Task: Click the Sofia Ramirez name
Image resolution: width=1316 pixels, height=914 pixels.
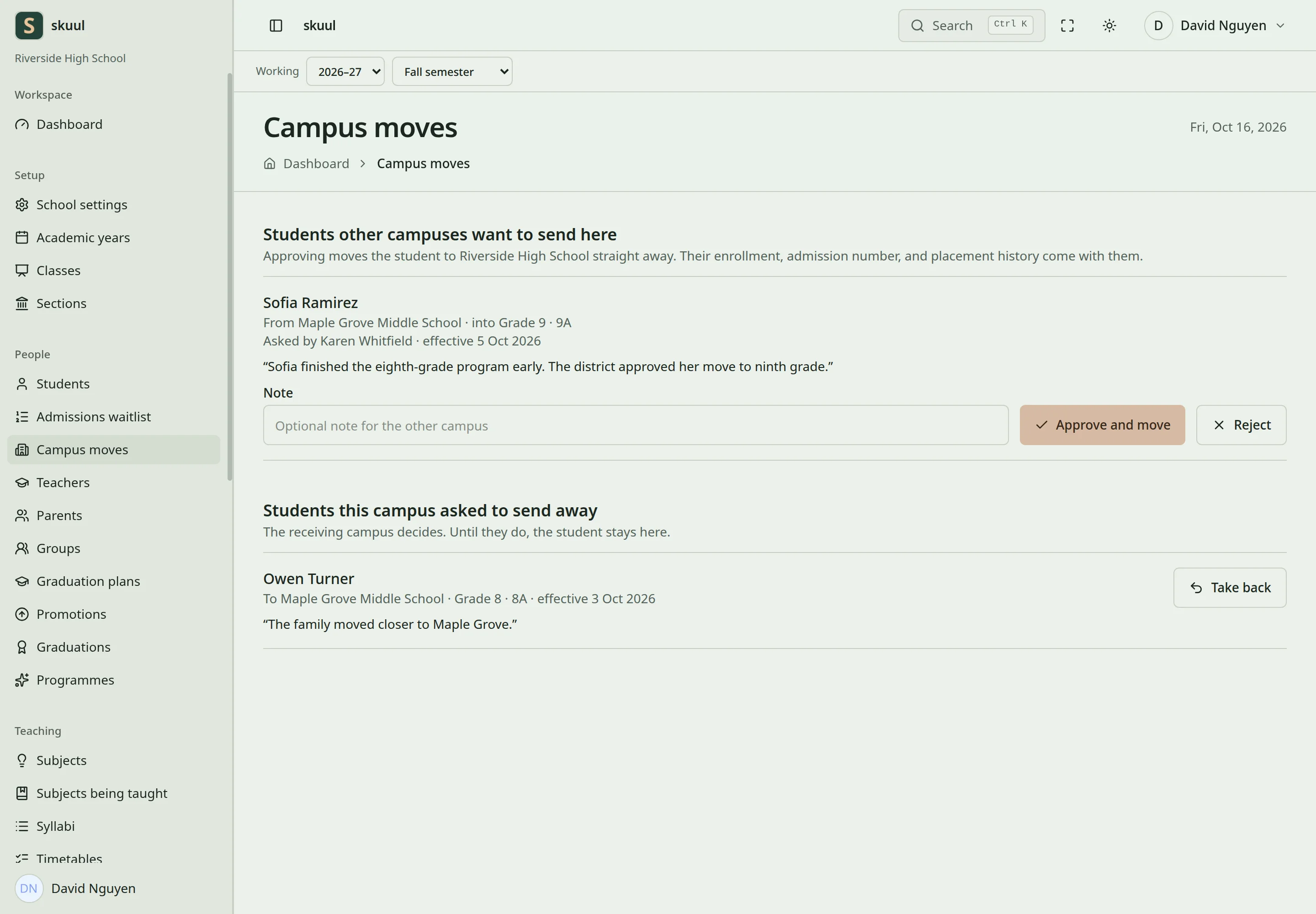Action: (x=310, y=303)
